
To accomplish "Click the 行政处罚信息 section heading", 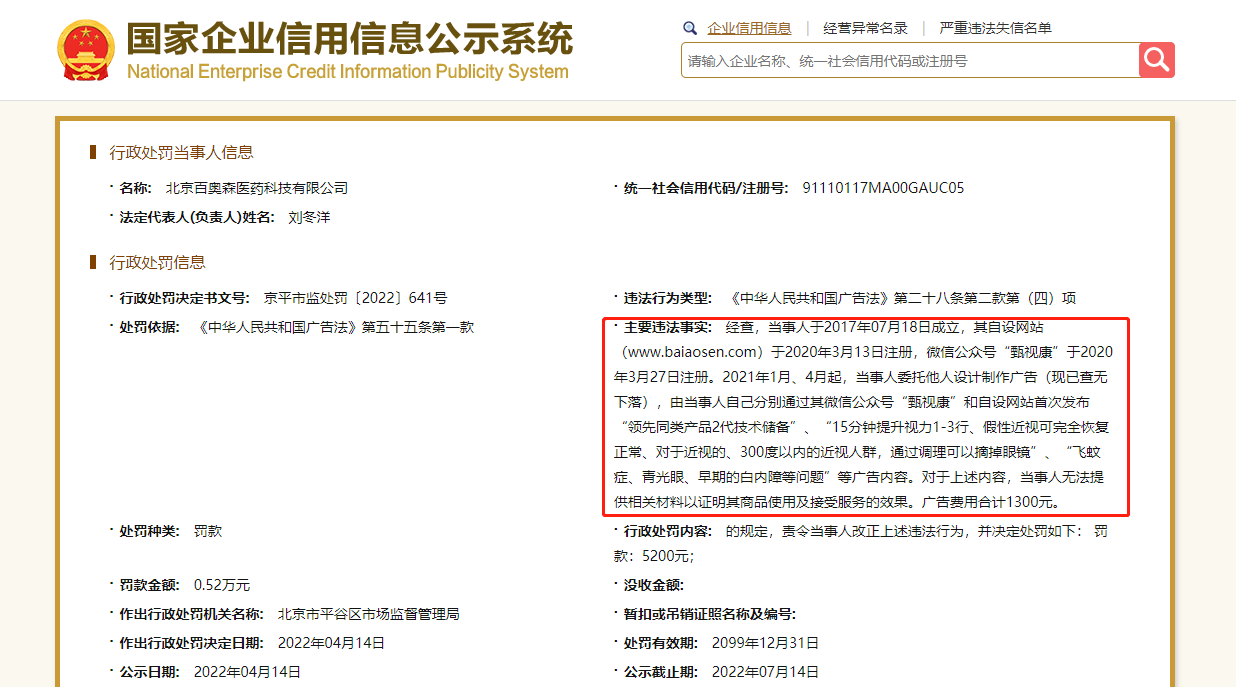I will click(157, 263).
